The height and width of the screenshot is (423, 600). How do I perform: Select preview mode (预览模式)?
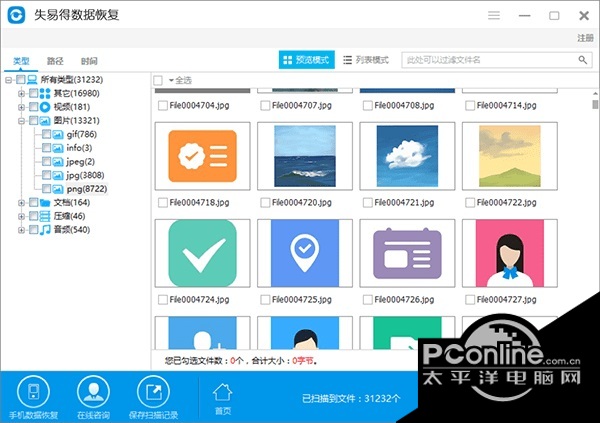(307, 60)
